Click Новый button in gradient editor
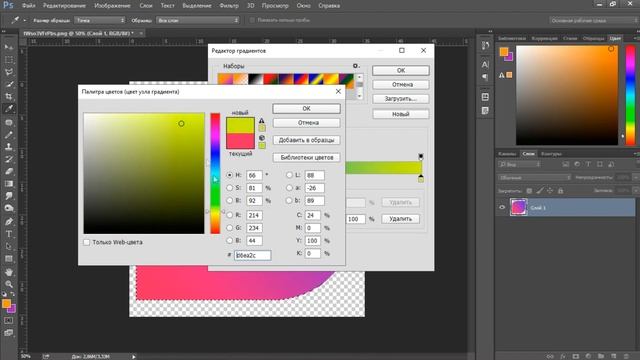Viewport: 640px width, 360px height. tap(400, 114)
